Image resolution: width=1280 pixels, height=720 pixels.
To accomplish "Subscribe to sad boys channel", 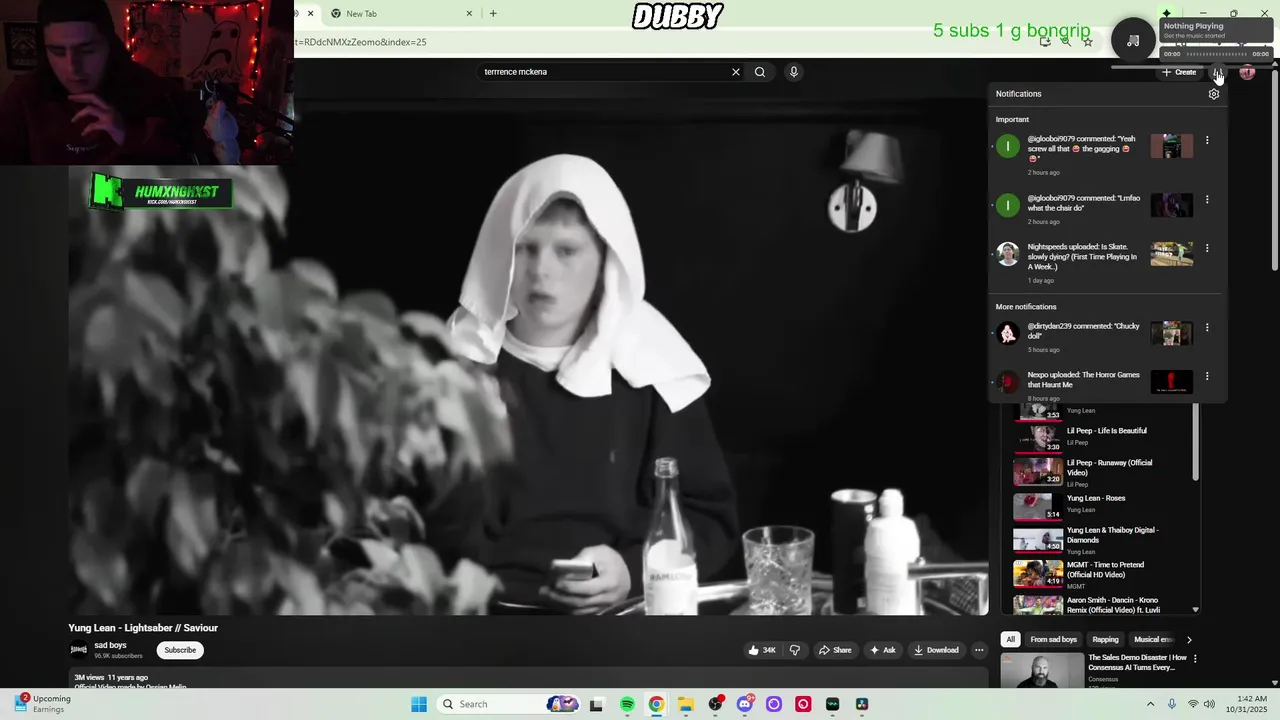I will [180, 650].
